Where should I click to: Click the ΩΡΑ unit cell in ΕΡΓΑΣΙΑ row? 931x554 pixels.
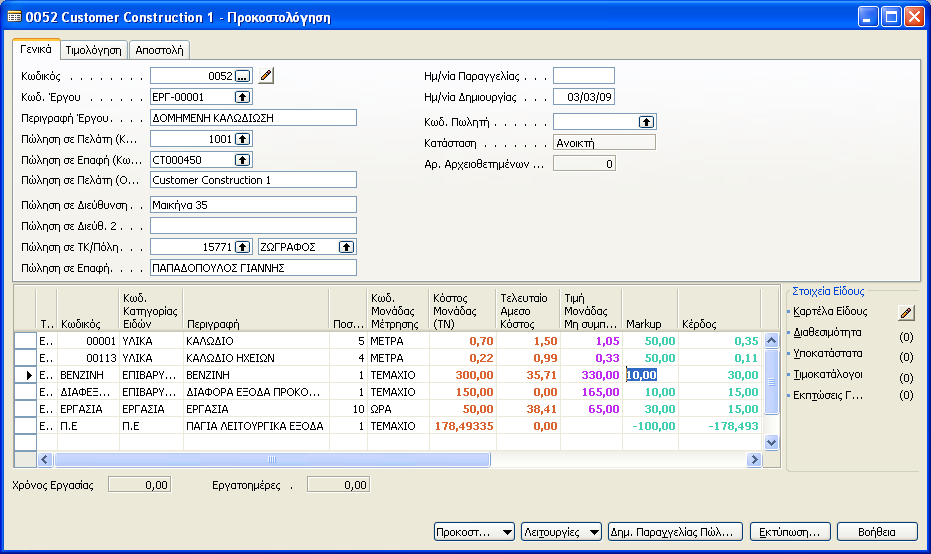[x=397, y=409]
